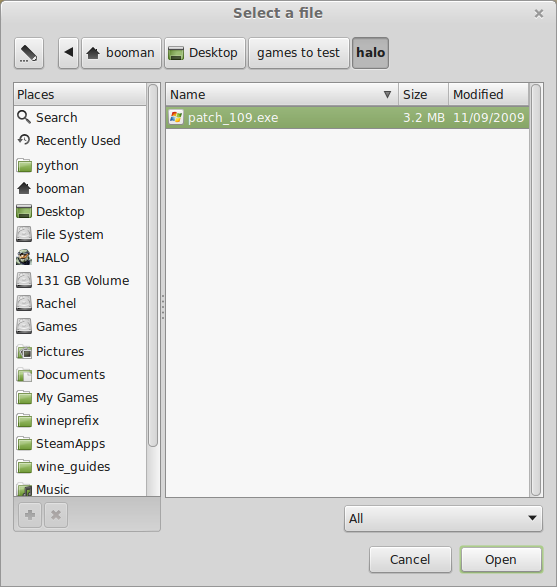Click the back arrow in the path bar
The height and width of the screenshot is (587, 557).
[69, 53]
